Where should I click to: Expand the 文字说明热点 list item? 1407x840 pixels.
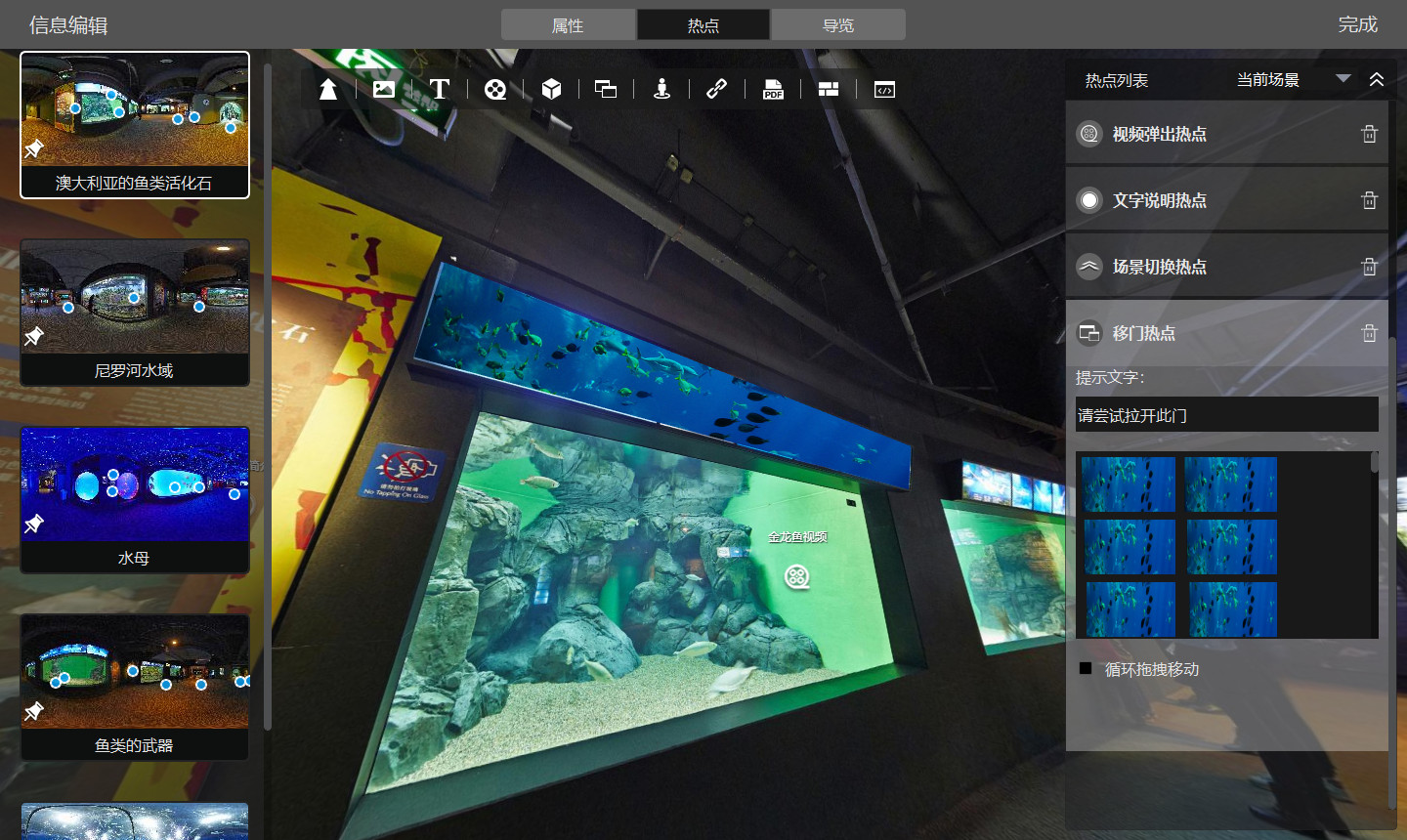coord(1159,200)
